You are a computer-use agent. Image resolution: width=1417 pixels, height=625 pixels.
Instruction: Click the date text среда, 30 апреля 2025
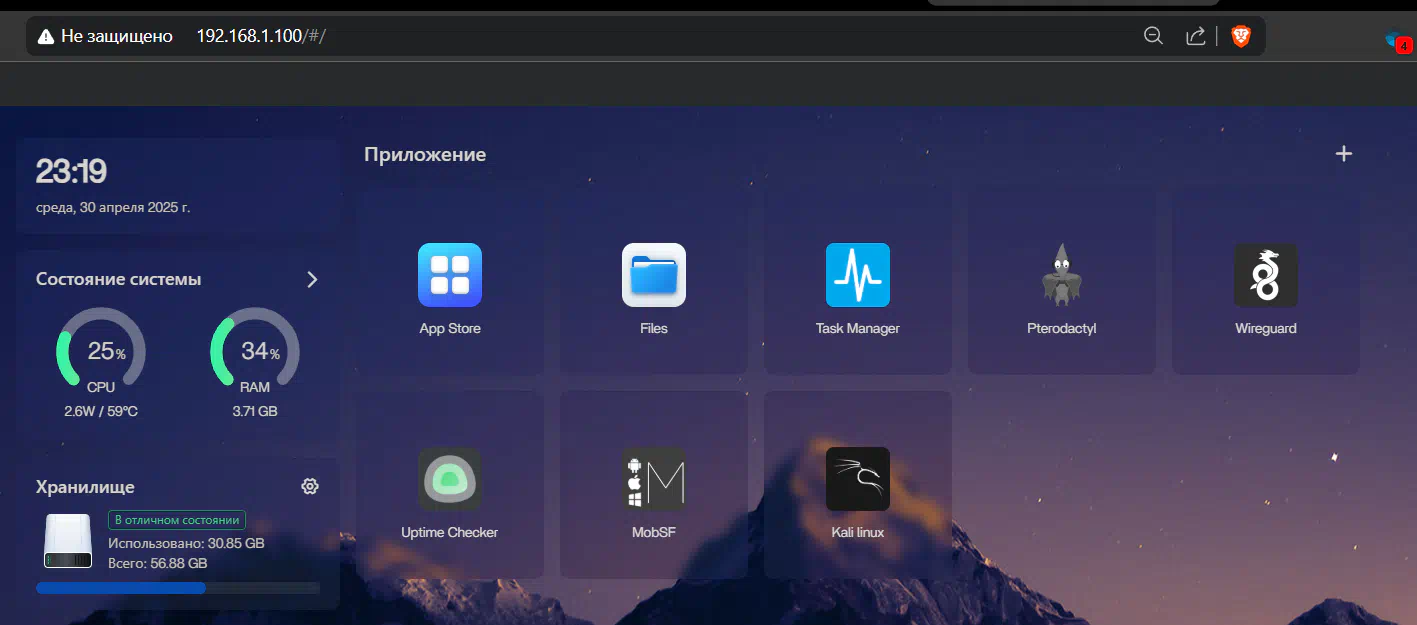coord(113,207)
